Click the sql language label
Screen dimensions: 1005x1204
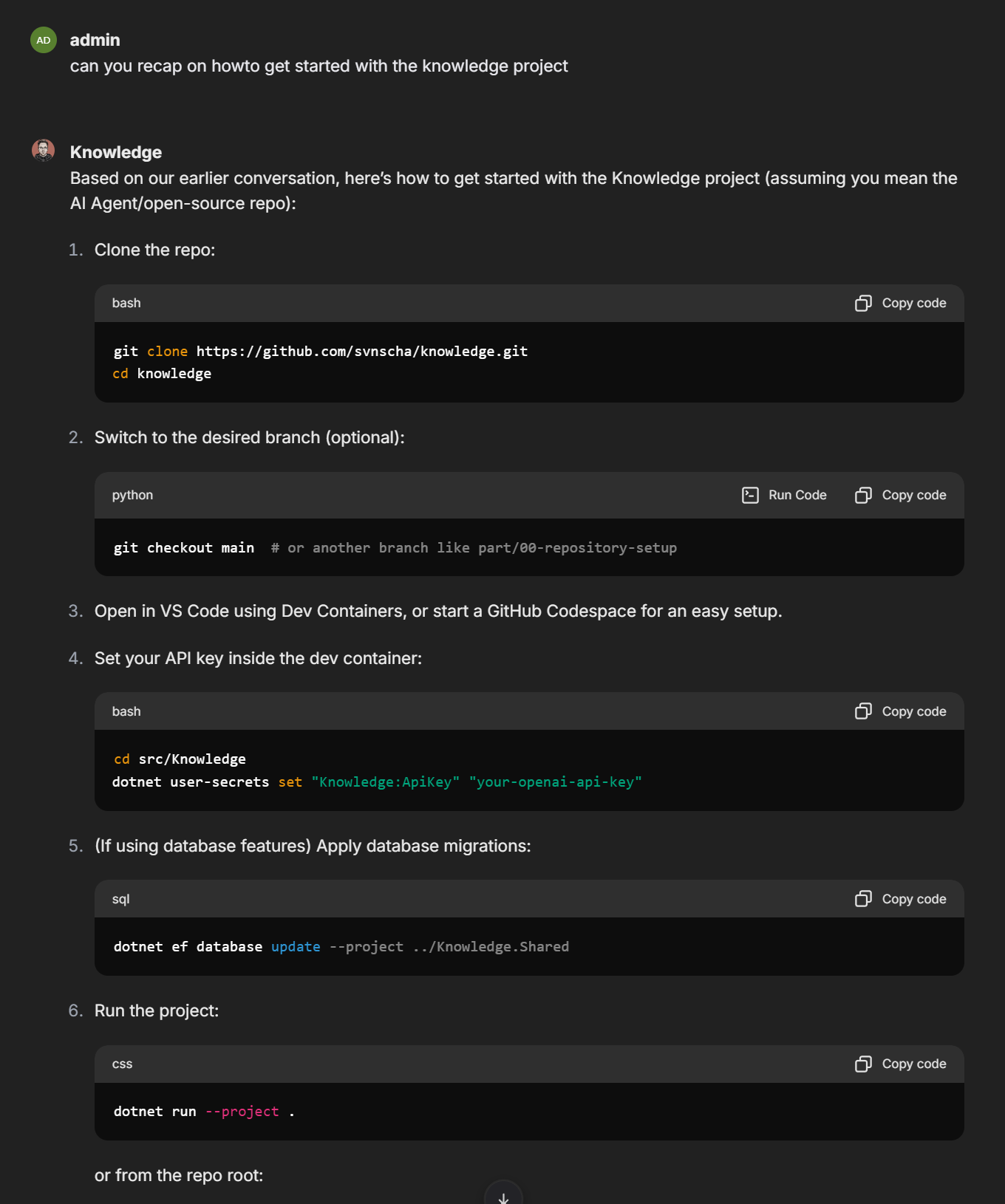[120, 899]
